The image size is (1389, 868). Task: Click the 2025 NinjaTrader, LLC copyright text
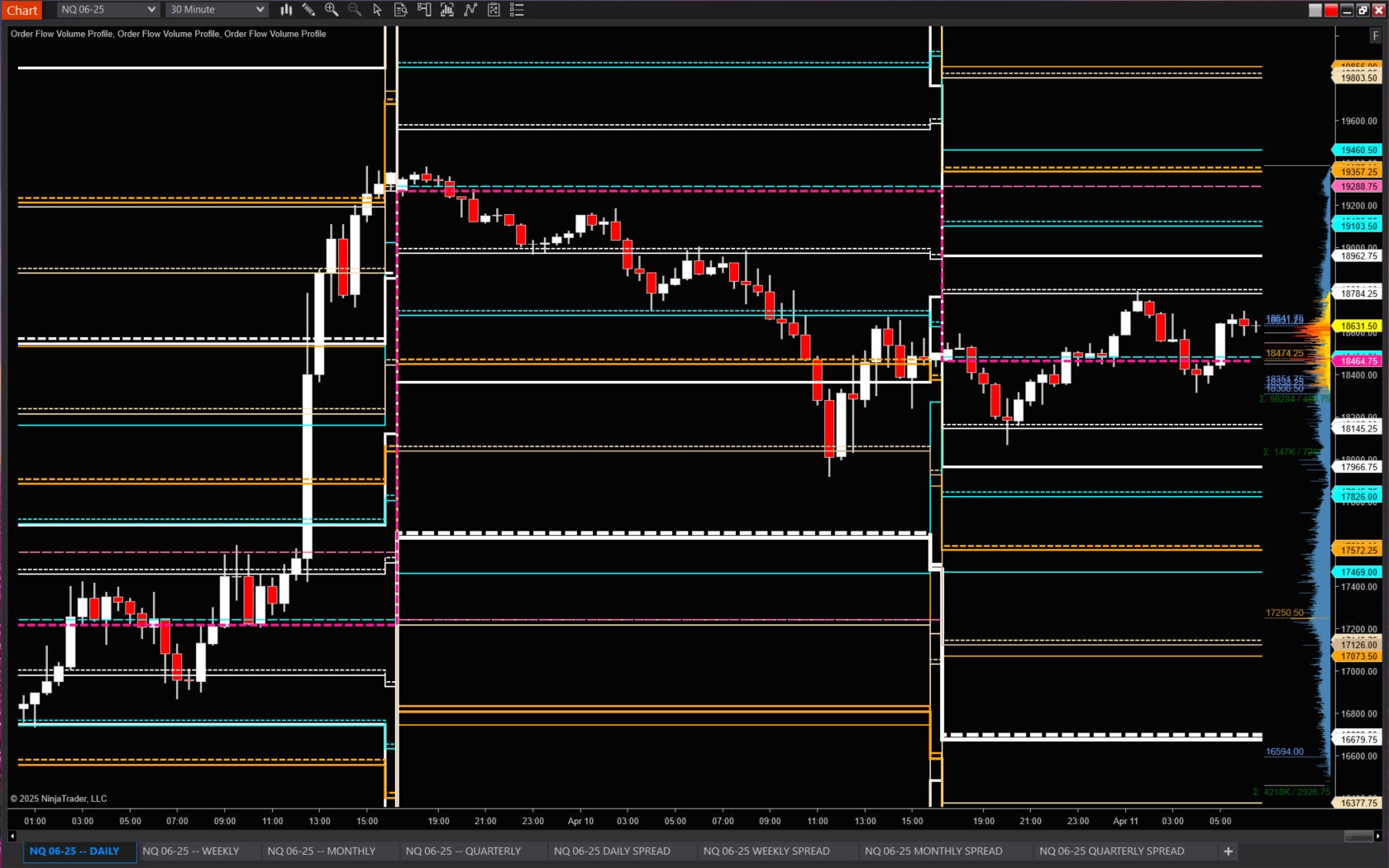coord(59,799)
